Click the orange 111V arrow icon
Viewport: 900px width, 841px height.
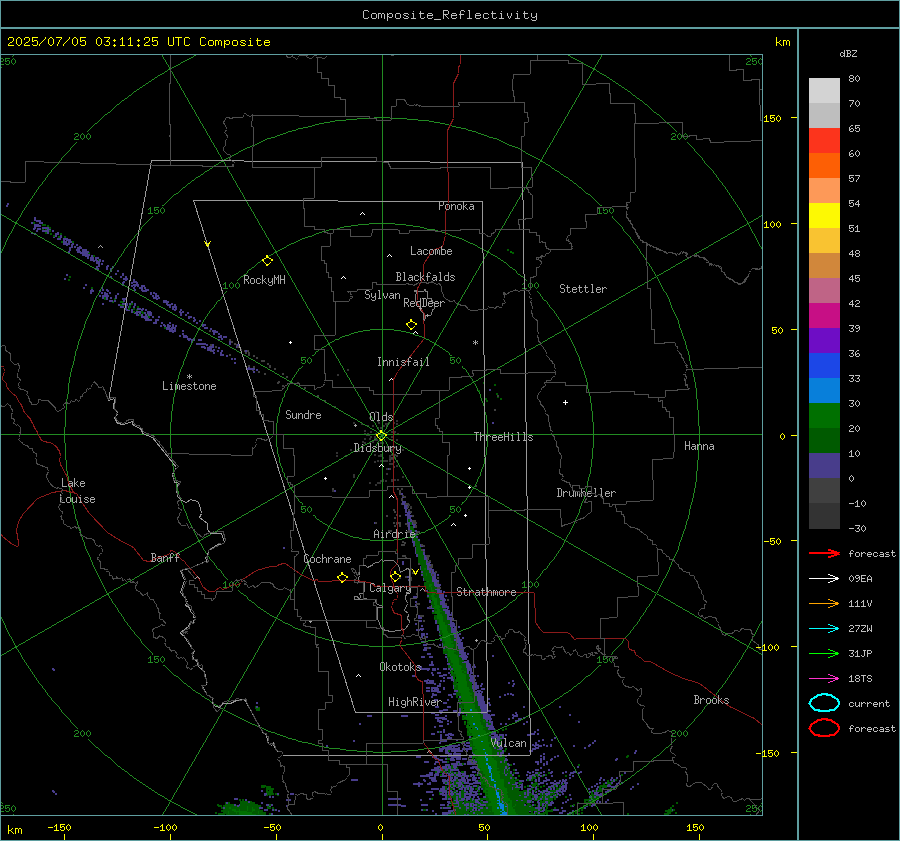click(x=824, y=603)
